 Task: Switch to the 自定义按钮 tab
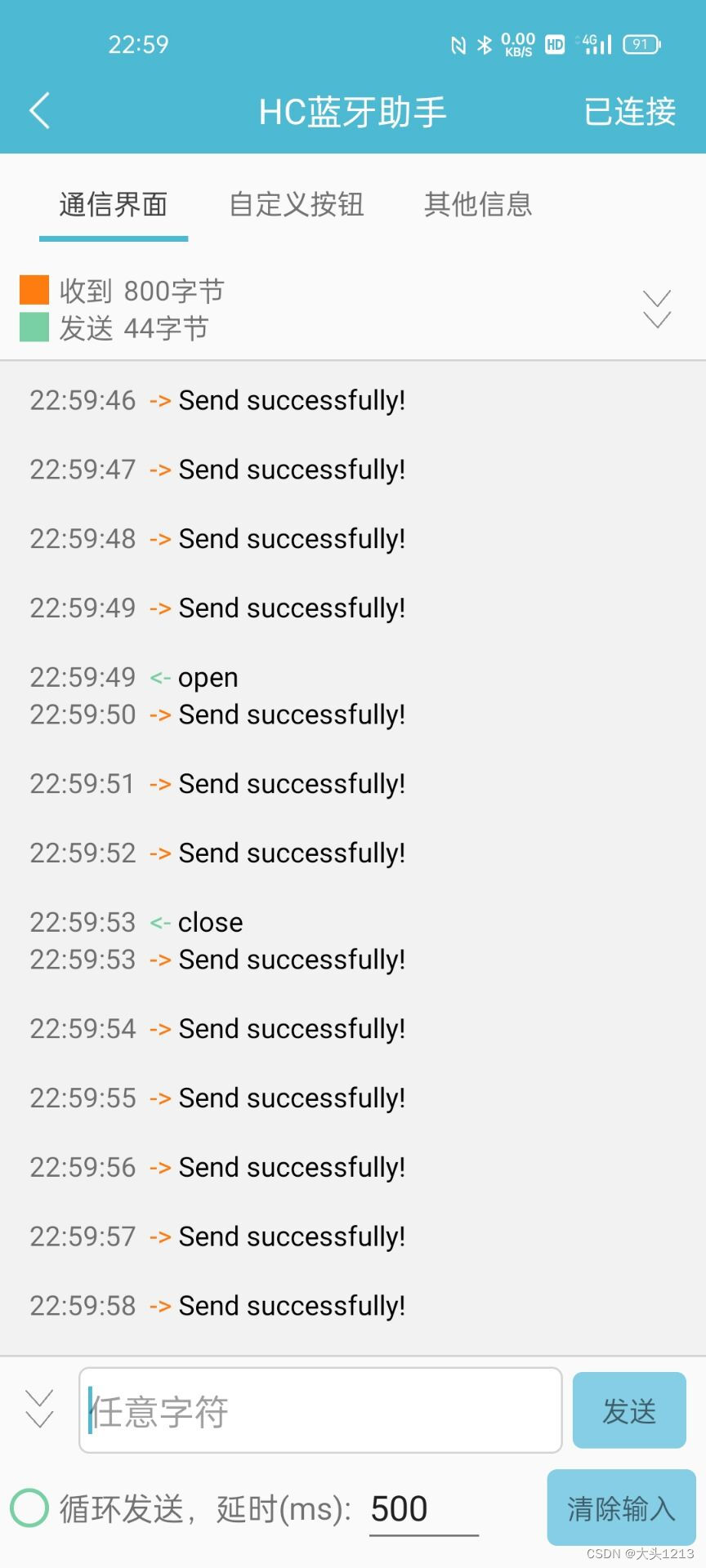tap(296, 204)
